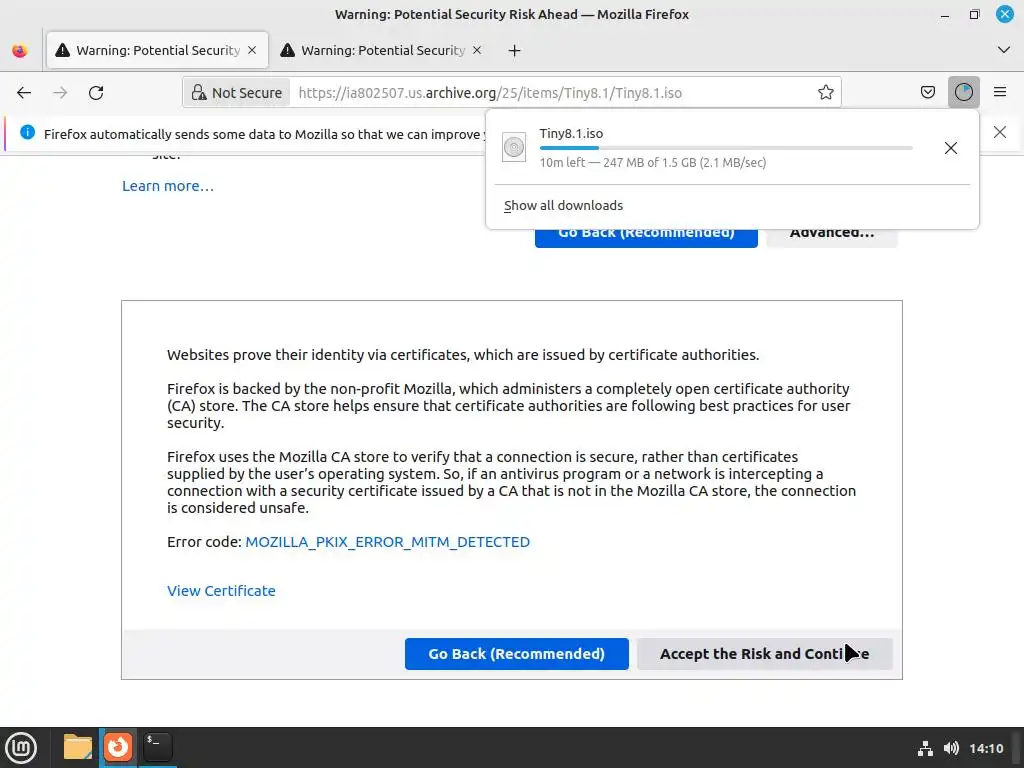Click the Advanced… button
Image resolution: width=1024 pixels, height=768 pixels.
coord(831,236)
